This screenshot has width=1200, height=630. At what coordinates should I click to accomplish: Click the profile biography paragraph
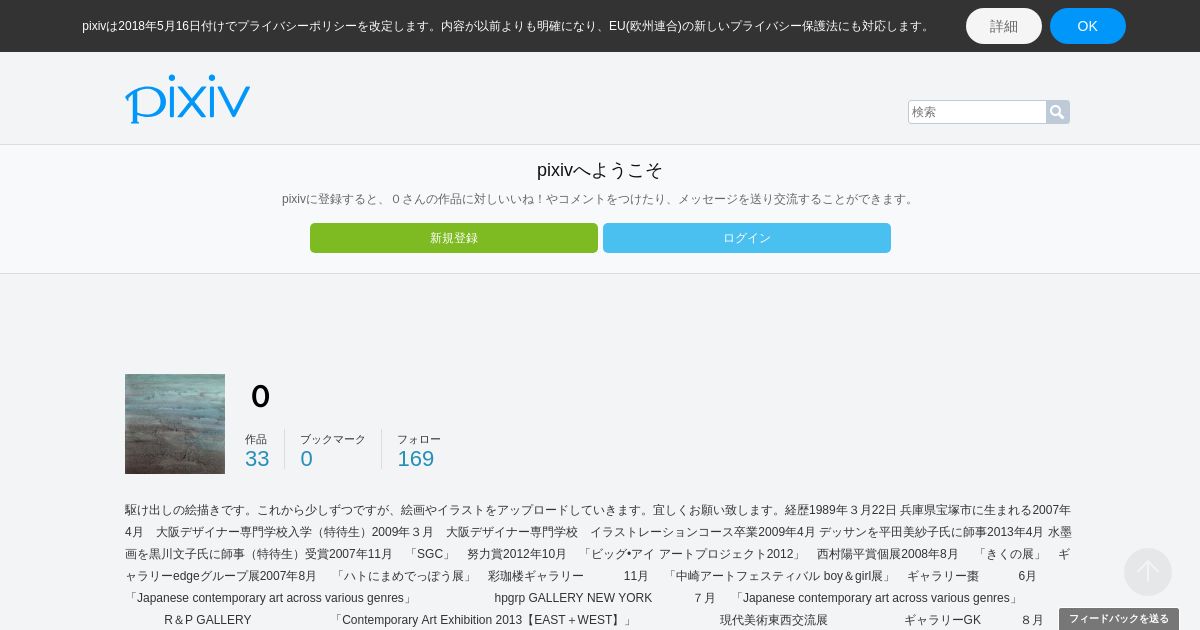(x=598, y=565)
